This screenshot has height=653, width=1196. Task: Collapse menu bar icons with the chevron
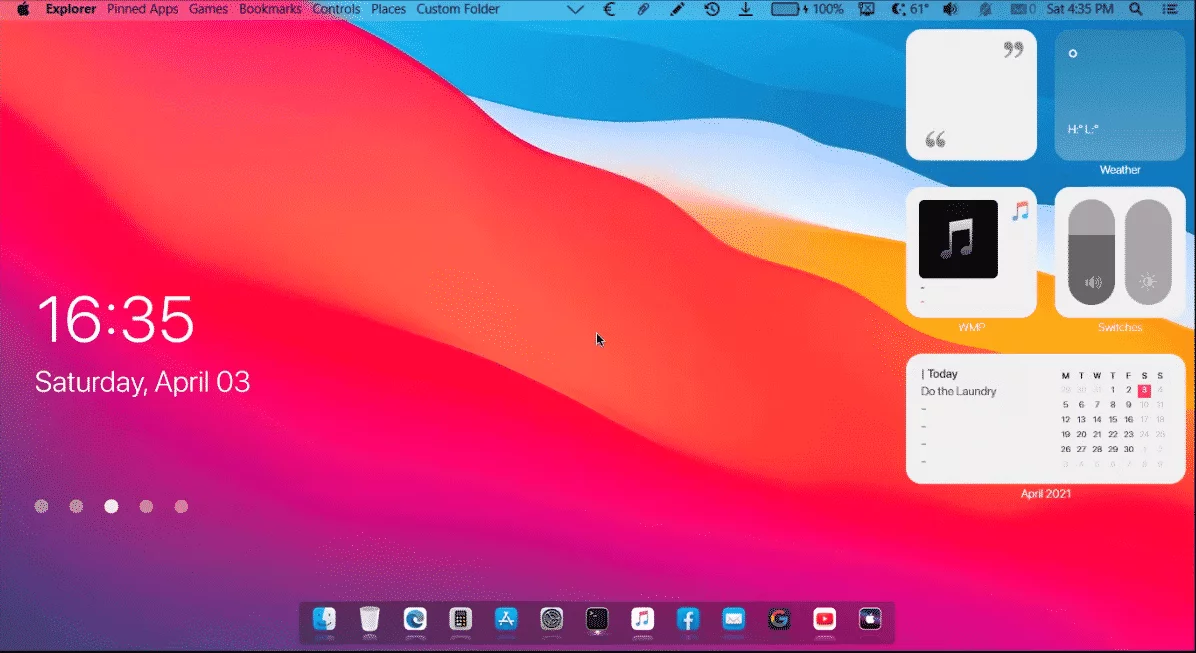click(575, 9)
